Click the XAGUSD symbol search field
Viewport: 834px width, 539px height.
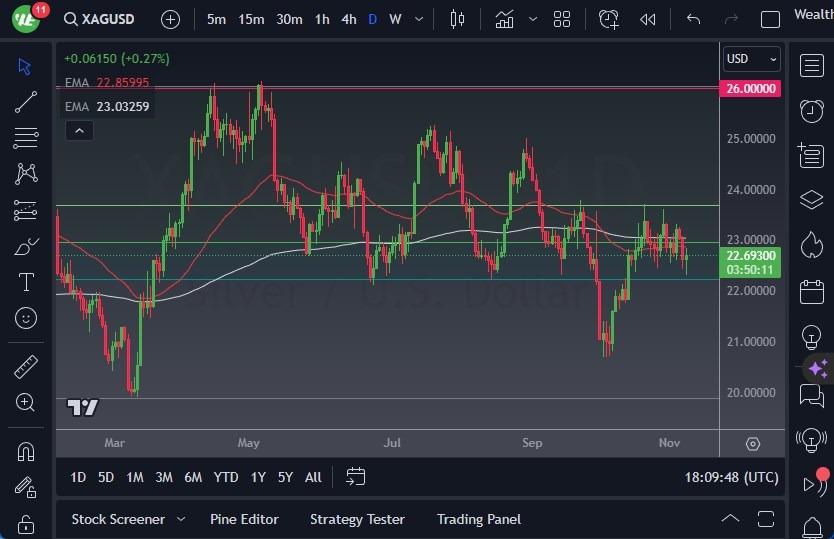tap(107, 19)
